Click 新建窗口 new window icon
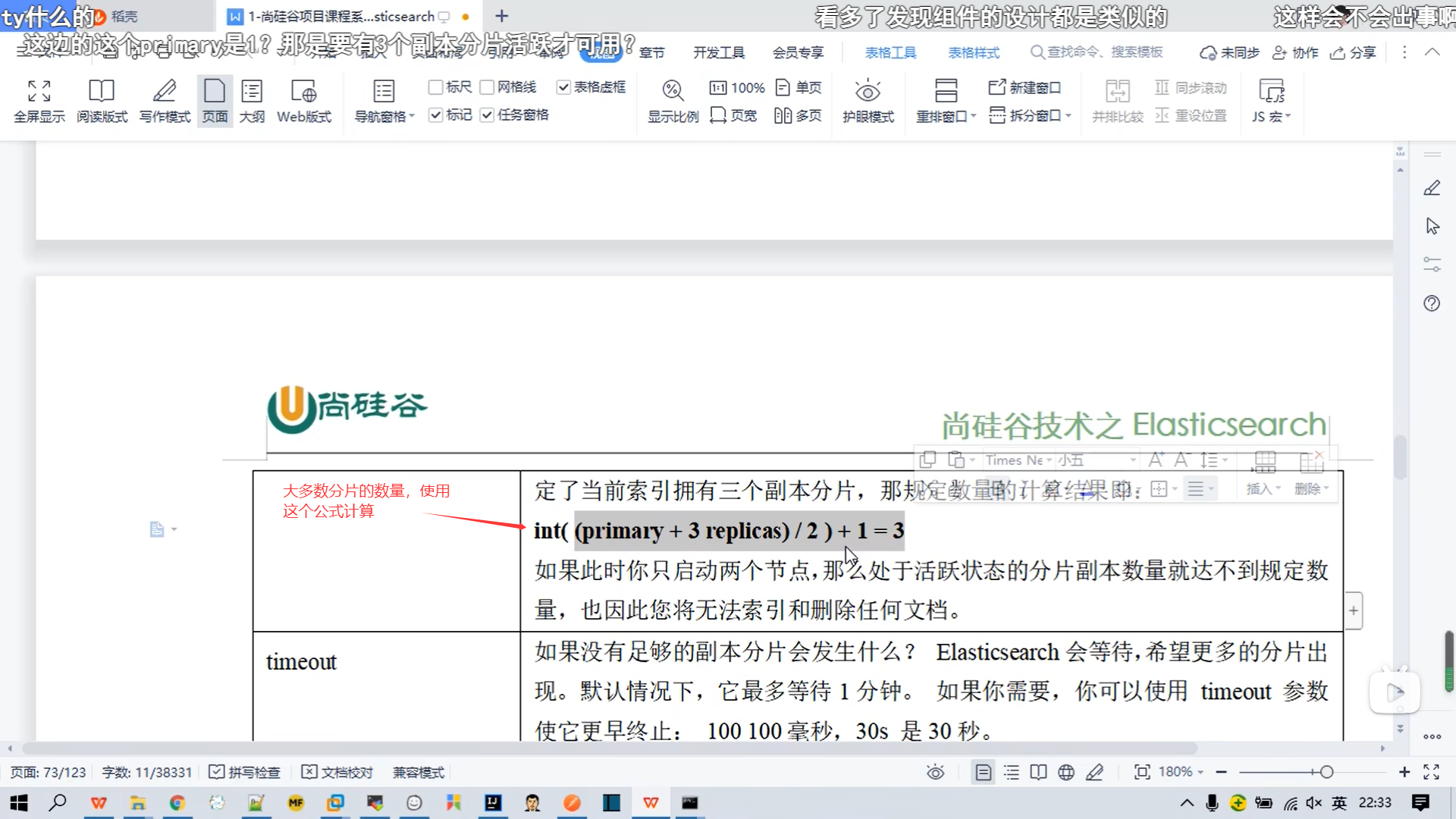This screenshot has width=1456, height=819. 1025,87
